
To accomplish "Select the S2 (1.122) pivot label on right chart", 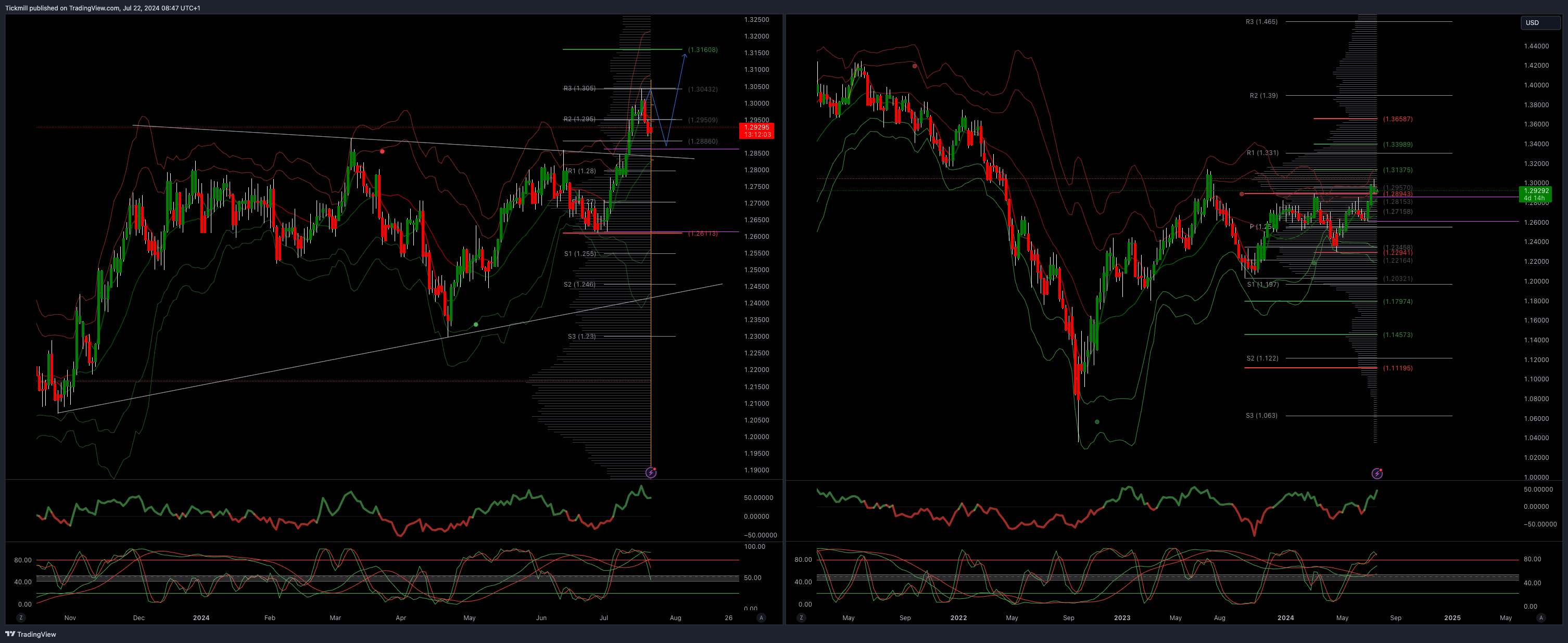I will (1262, 358).
